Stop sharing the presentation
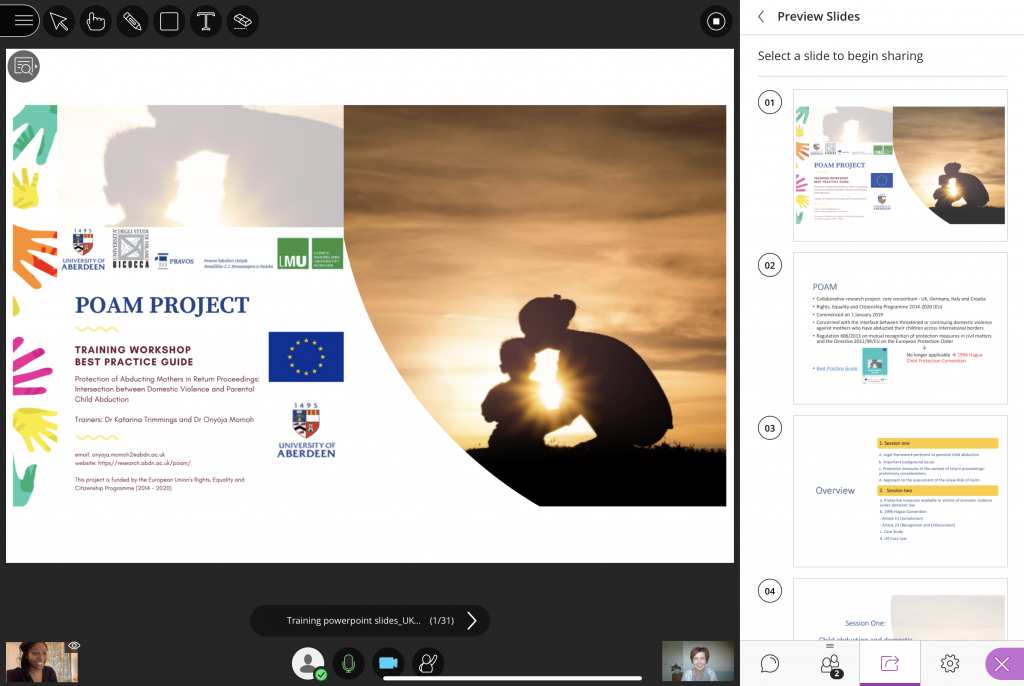 [715, 21]
